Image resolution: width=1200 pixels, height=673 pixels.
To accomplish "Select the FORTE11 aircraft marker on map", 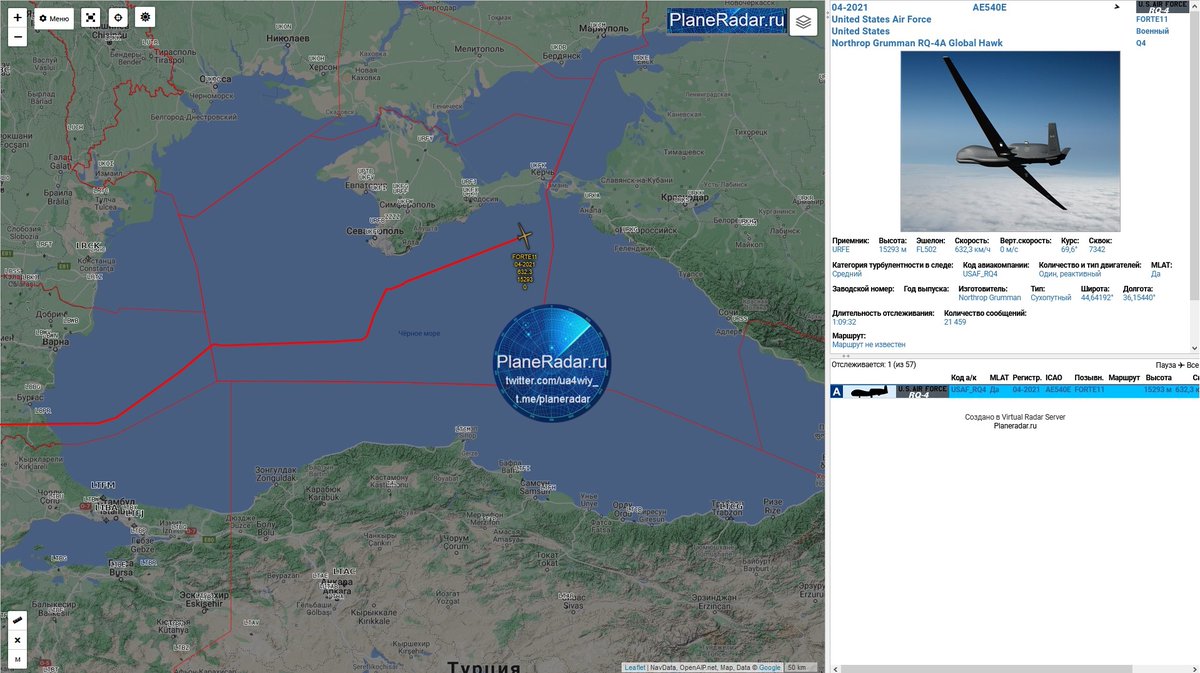I will [x=524, y=236].
